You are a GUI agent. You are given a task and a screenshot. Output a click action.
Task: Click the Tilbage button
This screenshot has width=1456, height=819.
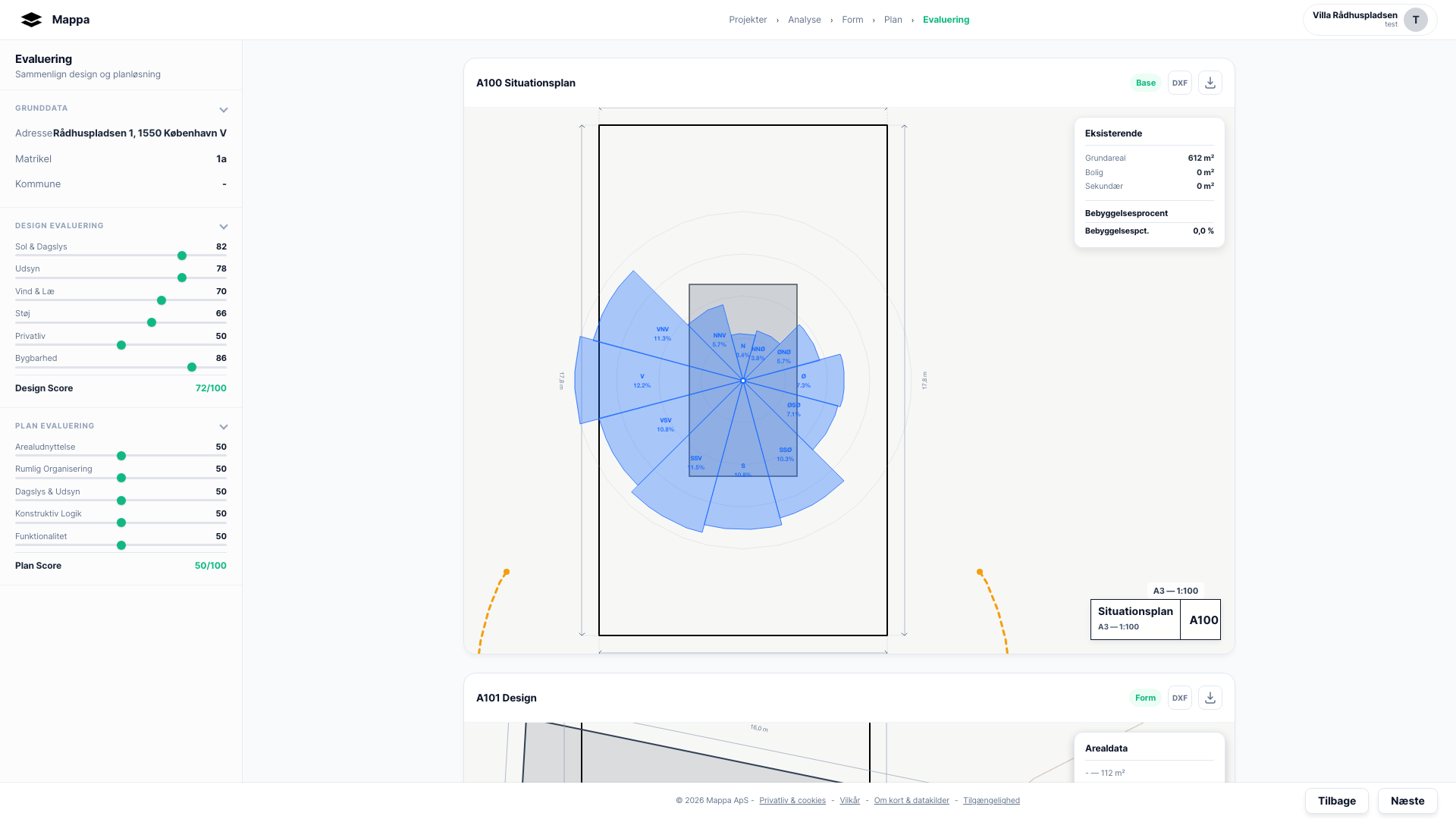pyautogui.click(x=1336, y=801)
